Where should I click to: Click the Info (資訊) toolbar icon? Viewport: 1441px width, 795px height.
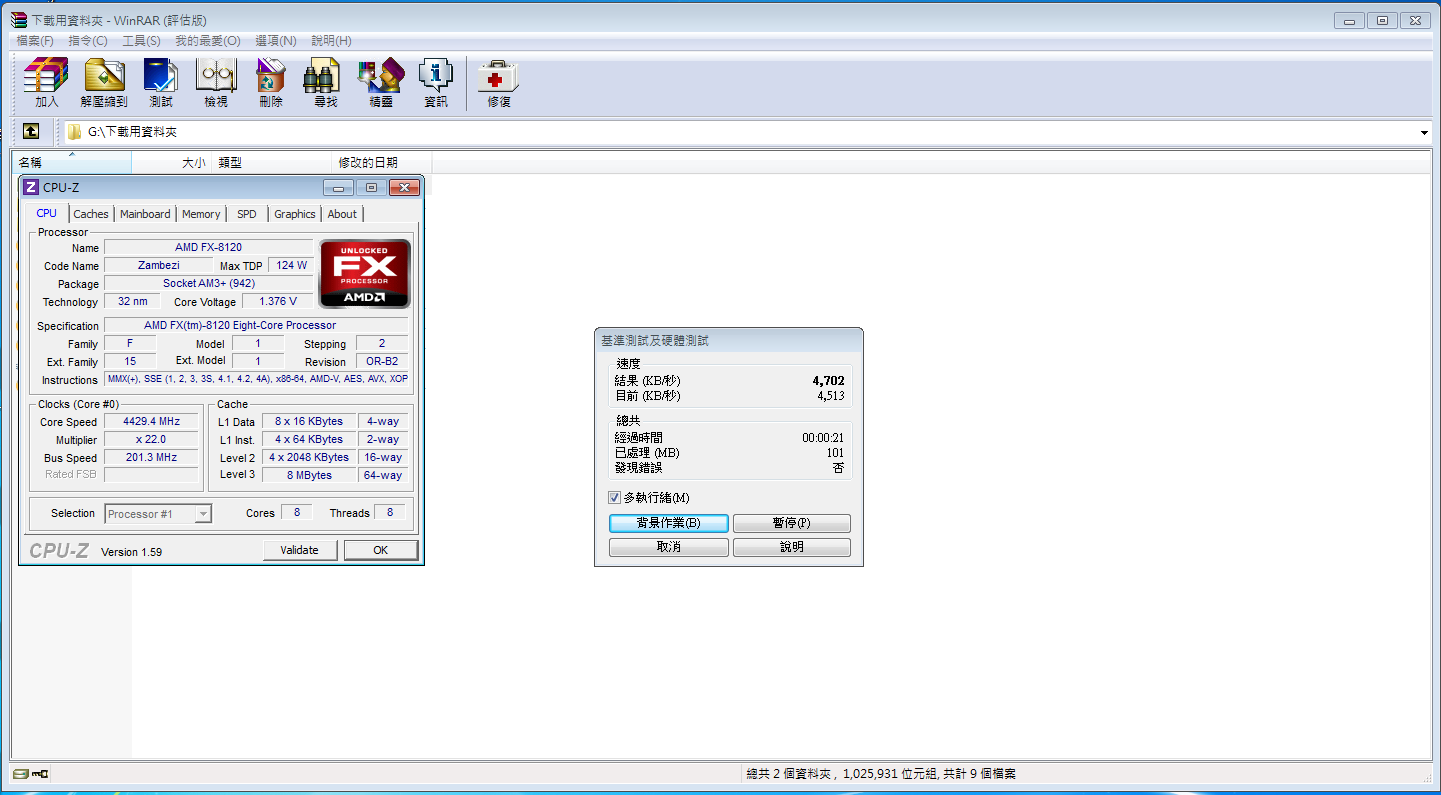point(435,82)
